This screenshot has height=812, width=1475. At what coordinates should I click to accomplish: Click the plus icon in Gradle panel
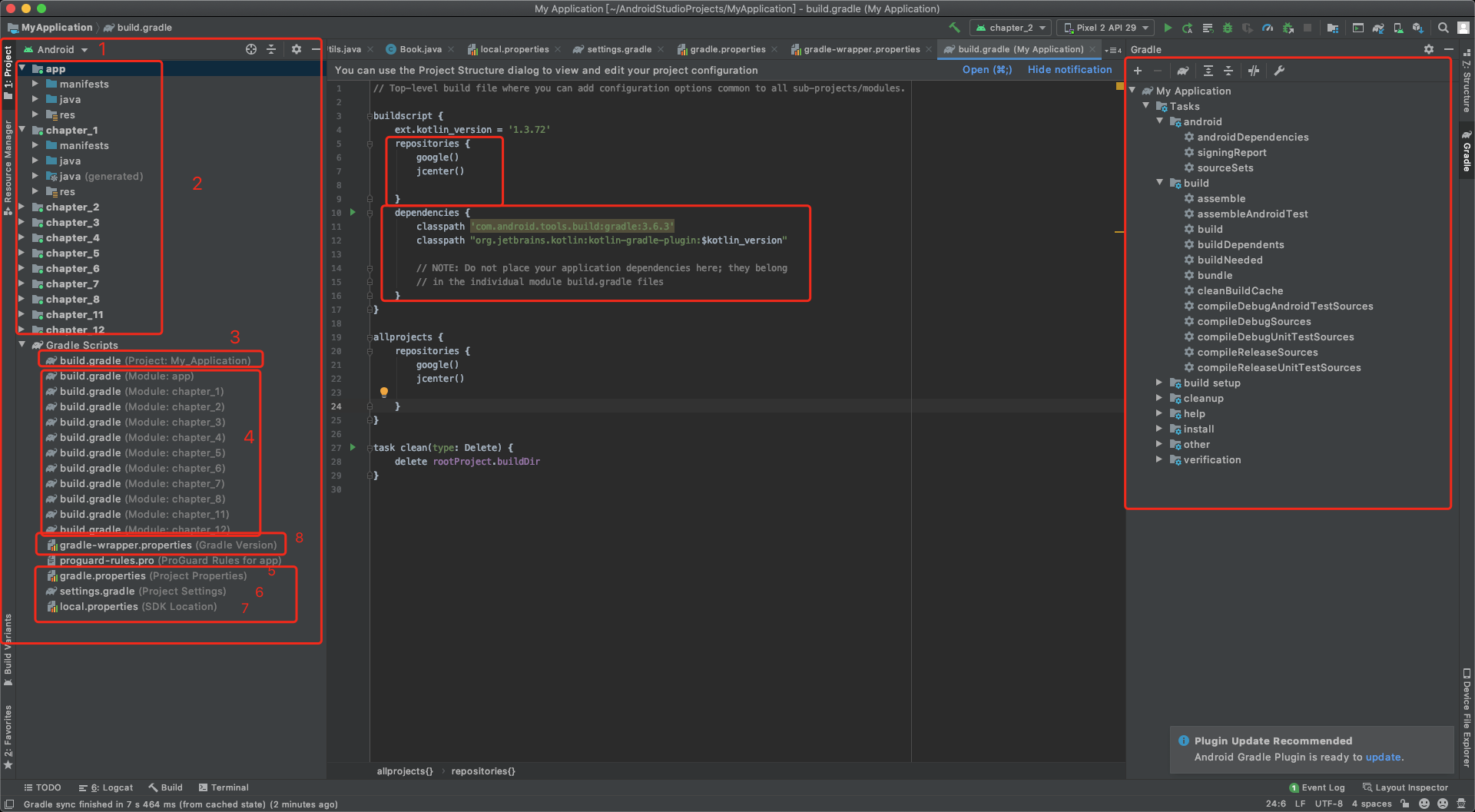[x=1138, y=71]
